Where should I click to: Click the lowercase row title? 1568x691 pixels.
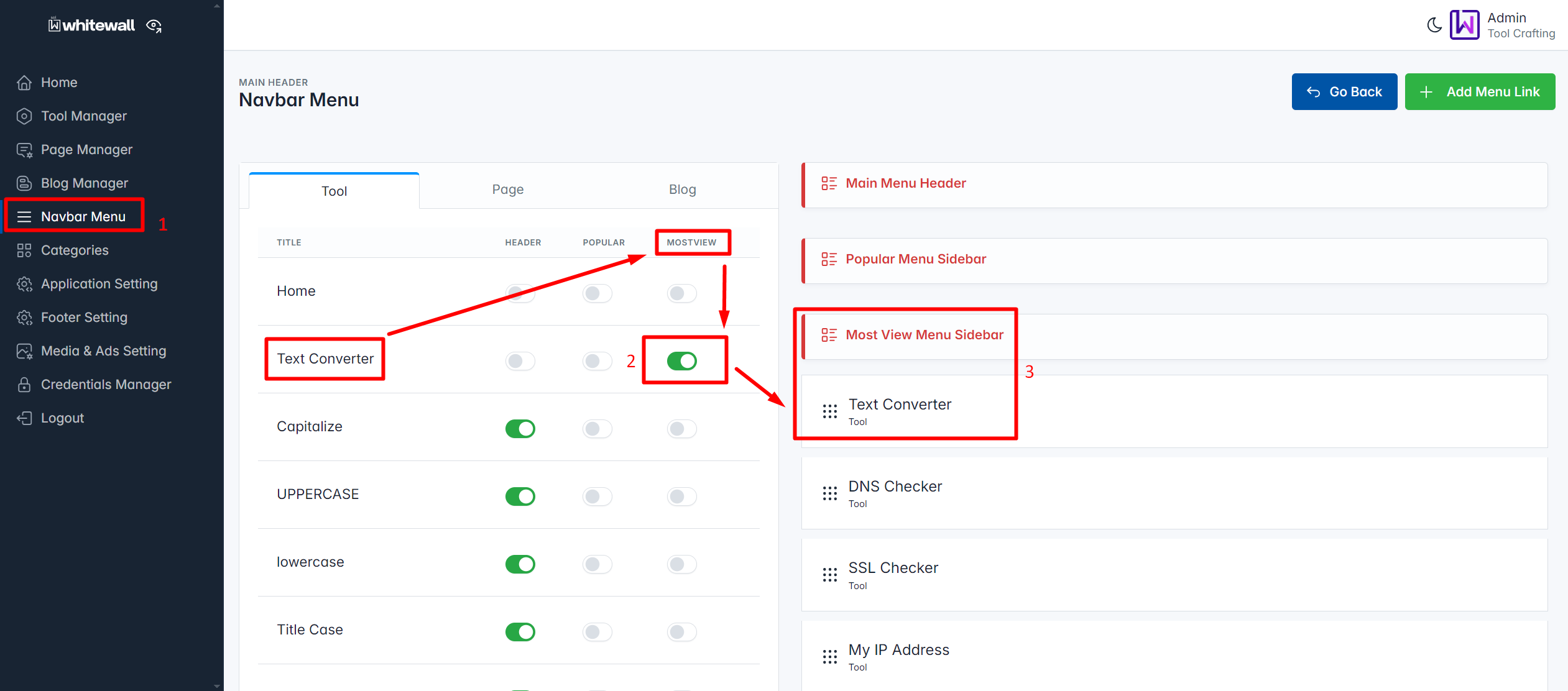(310, 562)
